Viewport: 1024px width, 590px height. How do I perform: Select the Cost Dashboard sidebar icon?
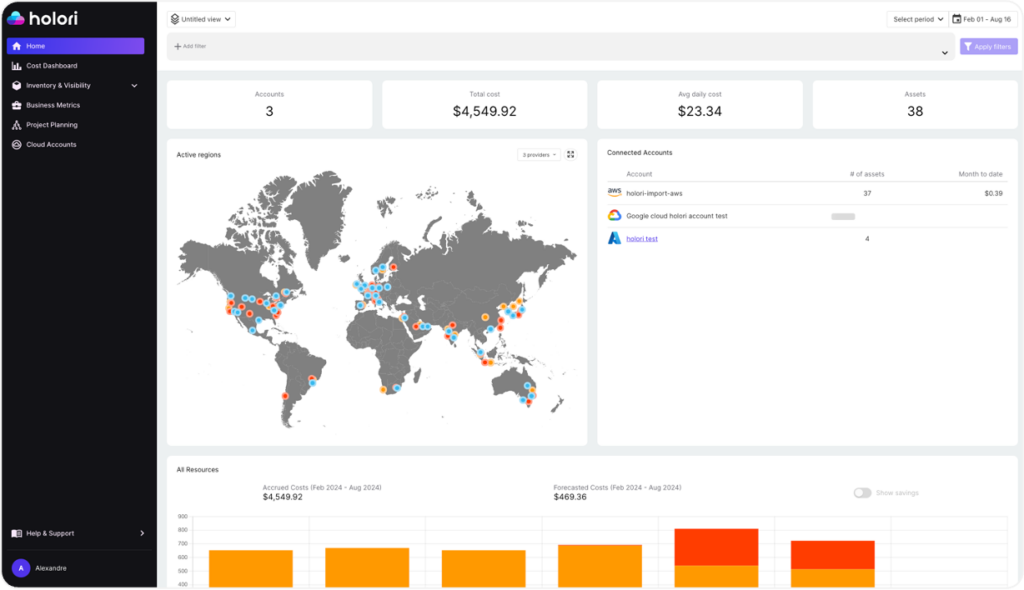tap(19, 65)
